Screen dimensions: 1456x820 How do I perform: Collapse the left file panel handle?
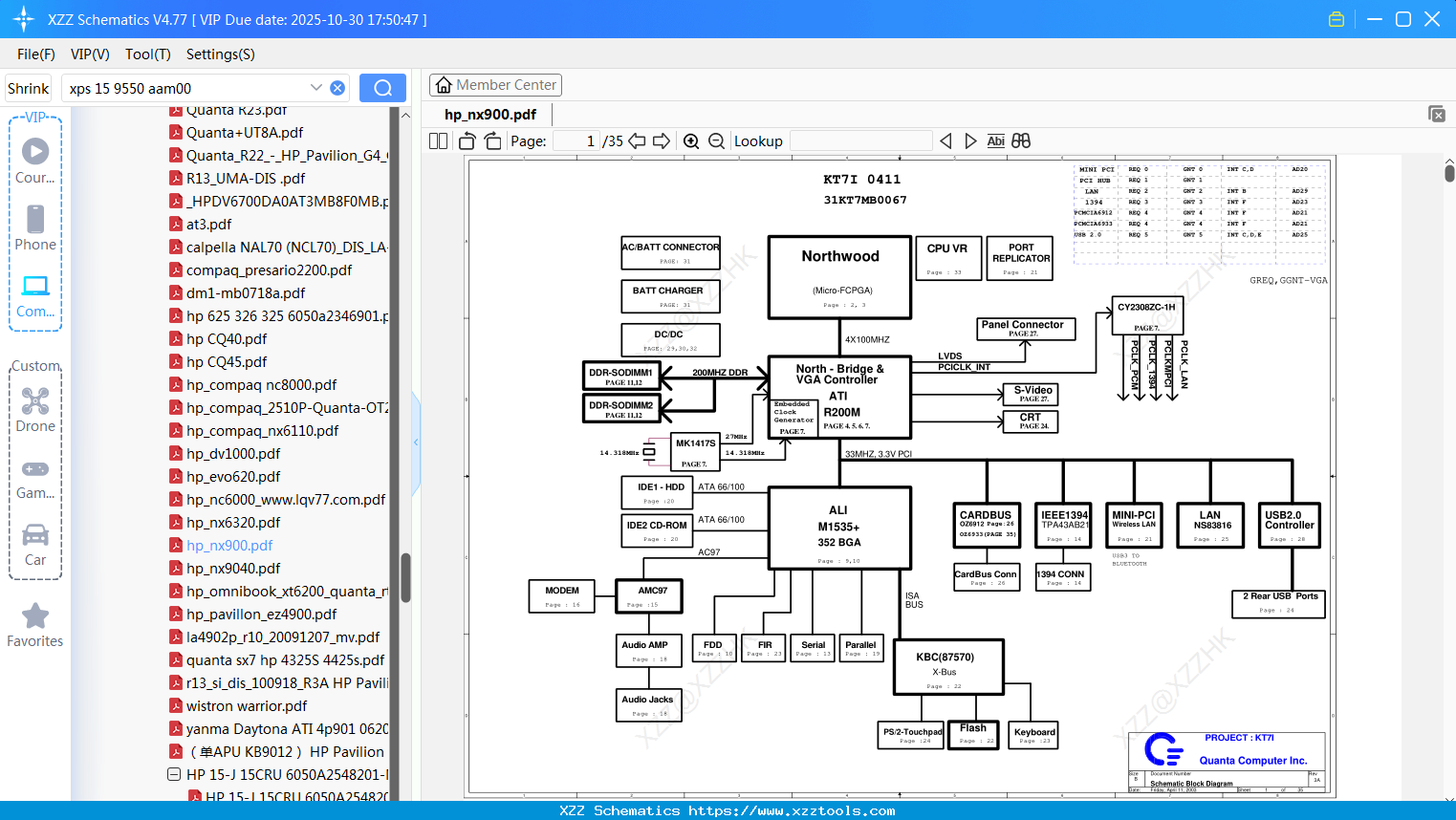(416, 442)
